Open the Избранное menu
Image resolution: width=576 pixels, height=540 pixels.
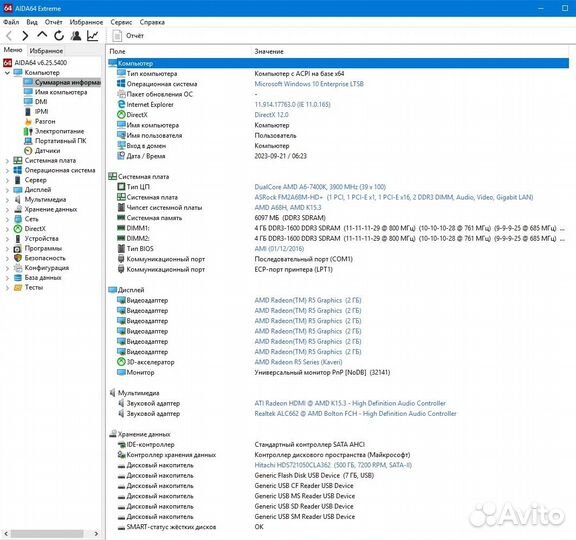click(86, 22)
